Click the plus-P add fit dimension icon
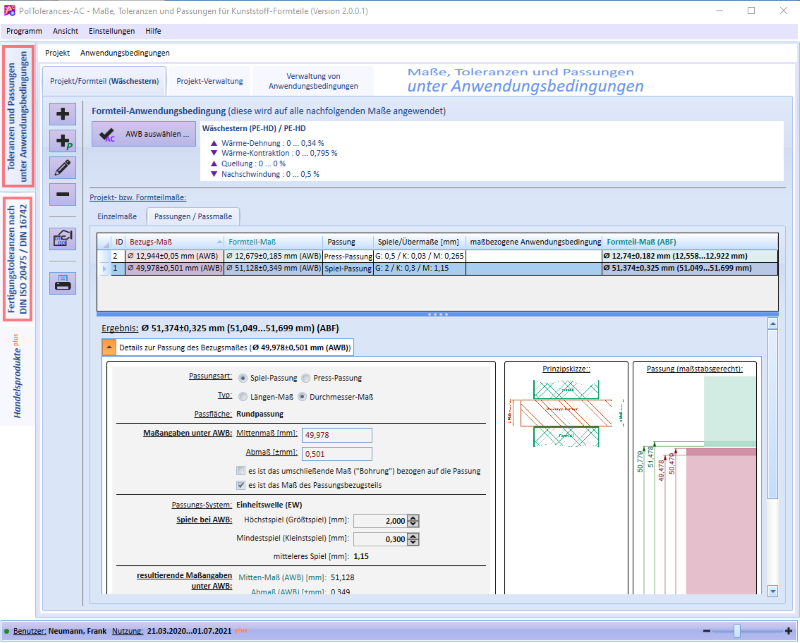Viewport: 800px width, 643px height. [x=63, y=141]
